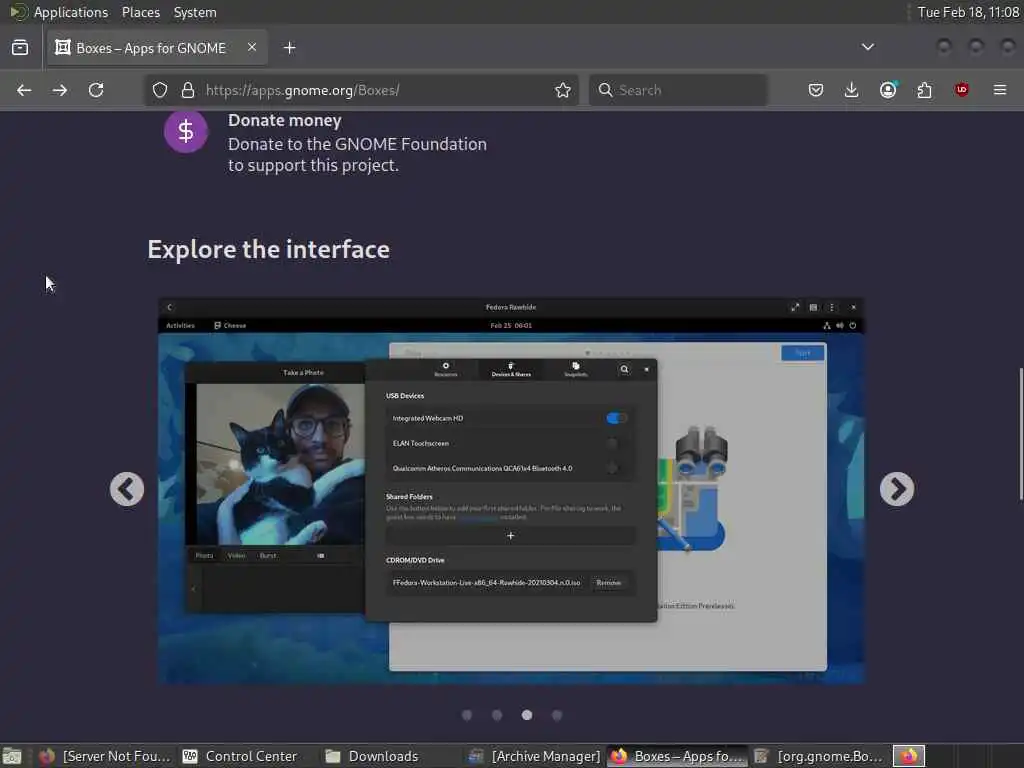Open the Firefox hamburger menu

click(x=1000, y=90)
